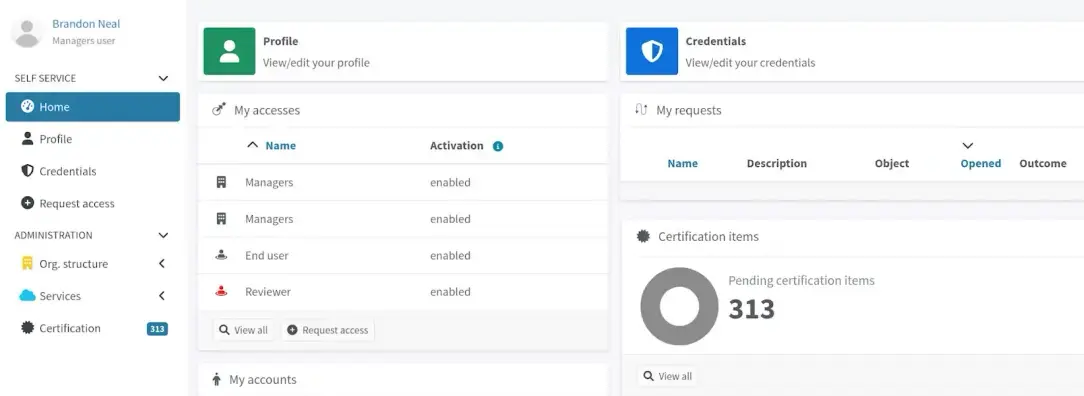Select Home in the sidebar
Viewport: 1084px width, 396px height.
(93, 107)
